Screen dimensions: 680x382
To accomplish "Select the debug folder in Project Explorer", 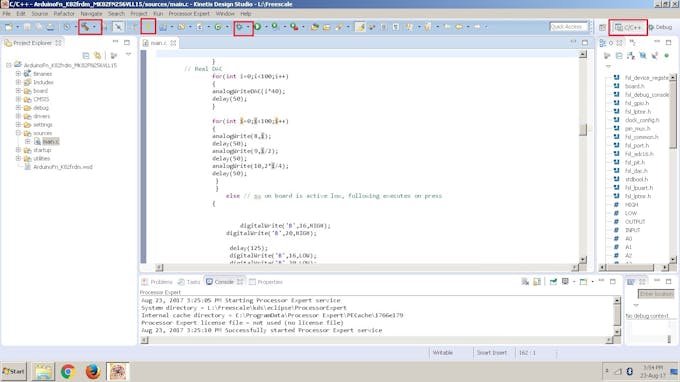I will coord(41,108).
